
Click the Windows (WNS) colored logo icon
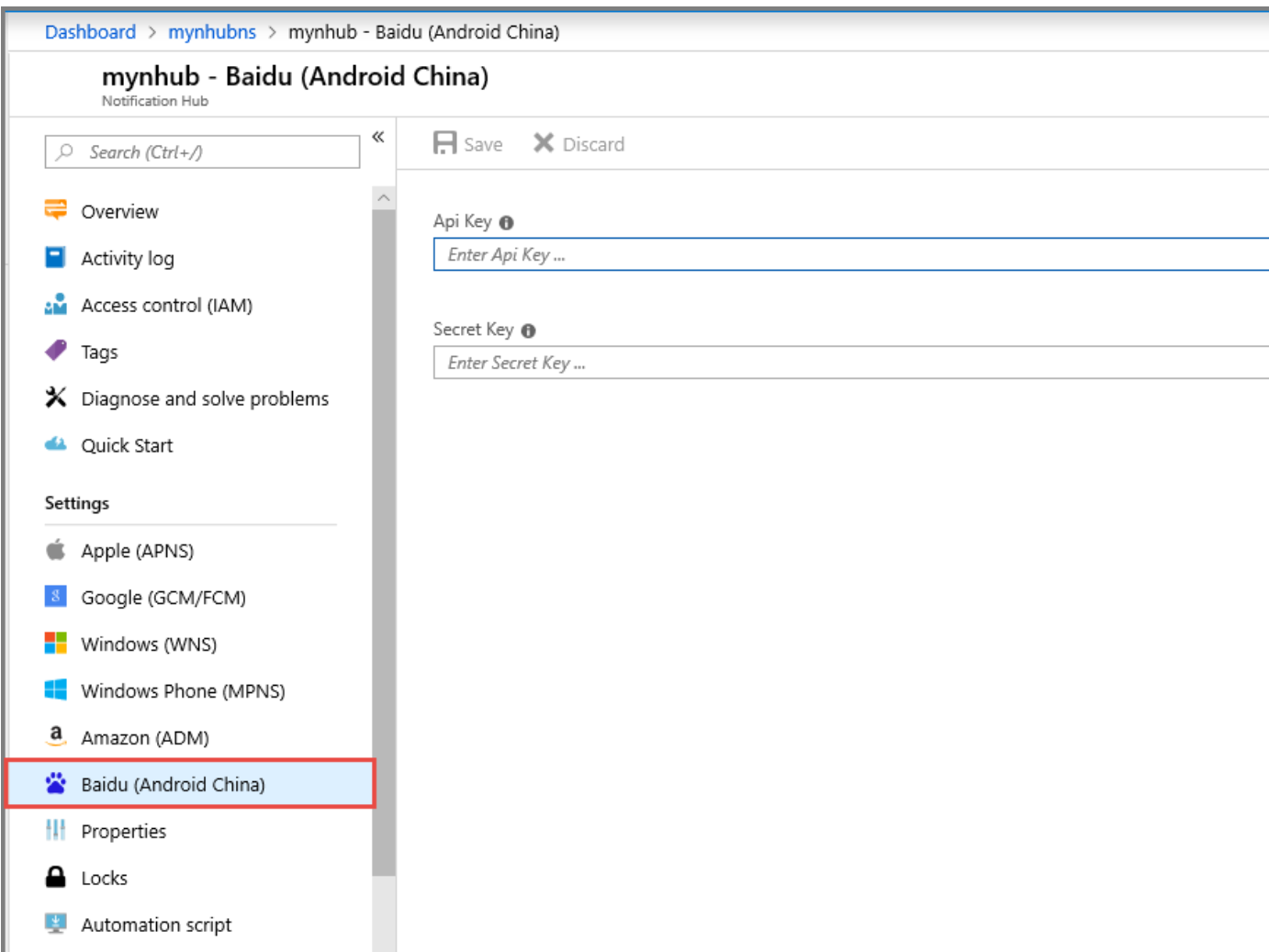[56, 644]
